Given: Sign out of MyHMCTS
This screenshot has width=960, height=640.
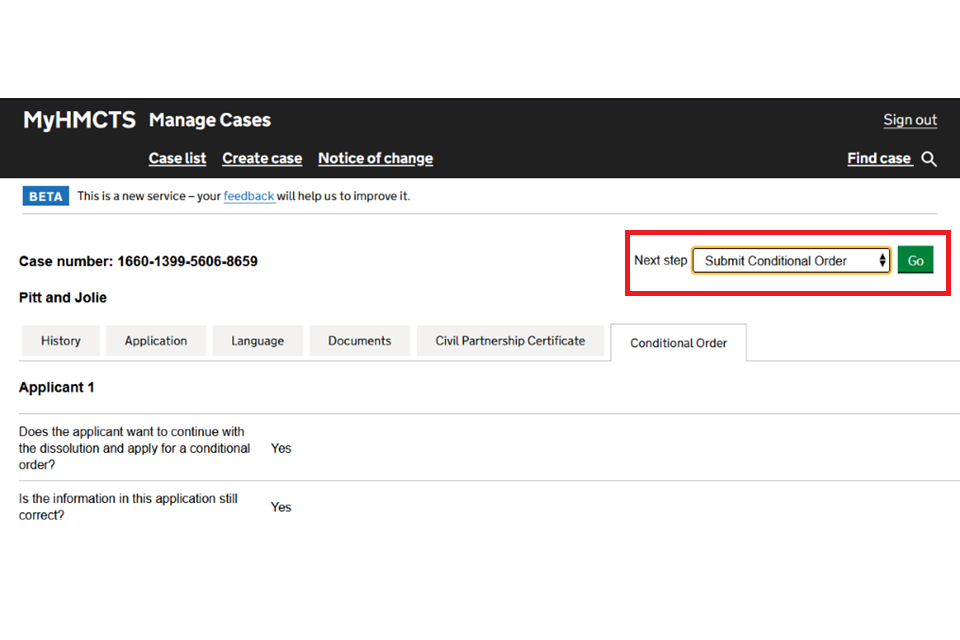Looking at the screenshot, I should 910,120.
